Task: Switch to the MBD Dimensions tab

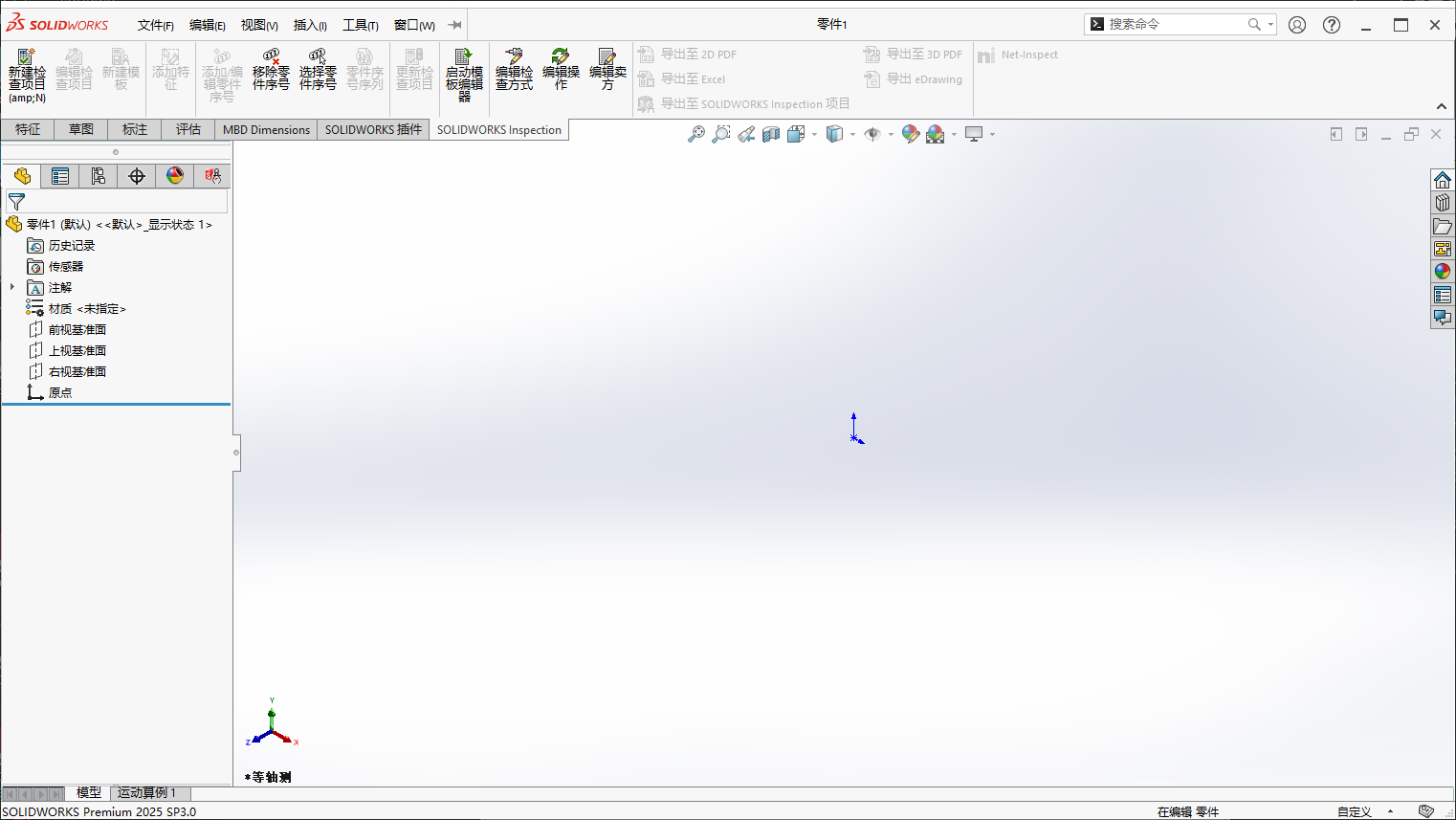Action: (265, 129)
